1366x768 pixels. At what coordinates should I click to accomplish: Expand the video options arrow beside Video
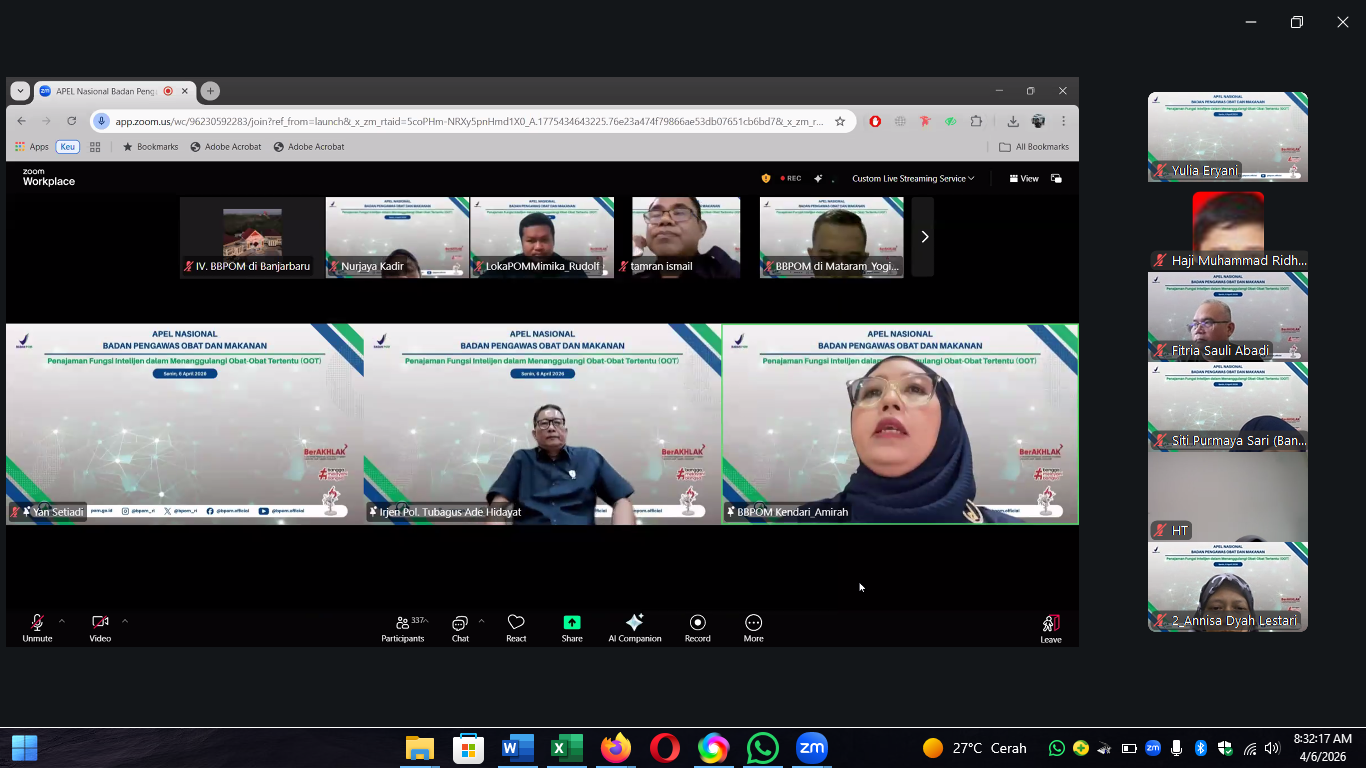coord(125,621)
